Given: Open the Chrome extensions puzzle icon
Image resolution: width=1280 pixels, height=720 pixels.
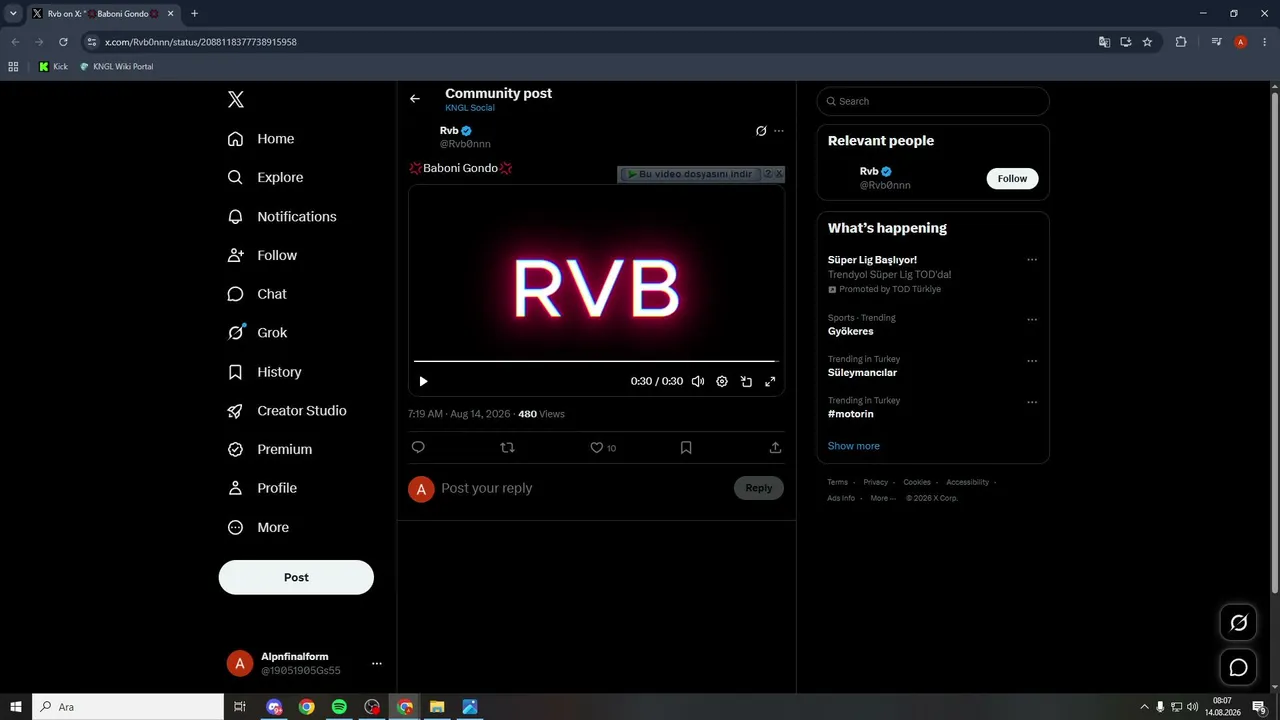Looking at the screenshot, I should (1181, 42).
